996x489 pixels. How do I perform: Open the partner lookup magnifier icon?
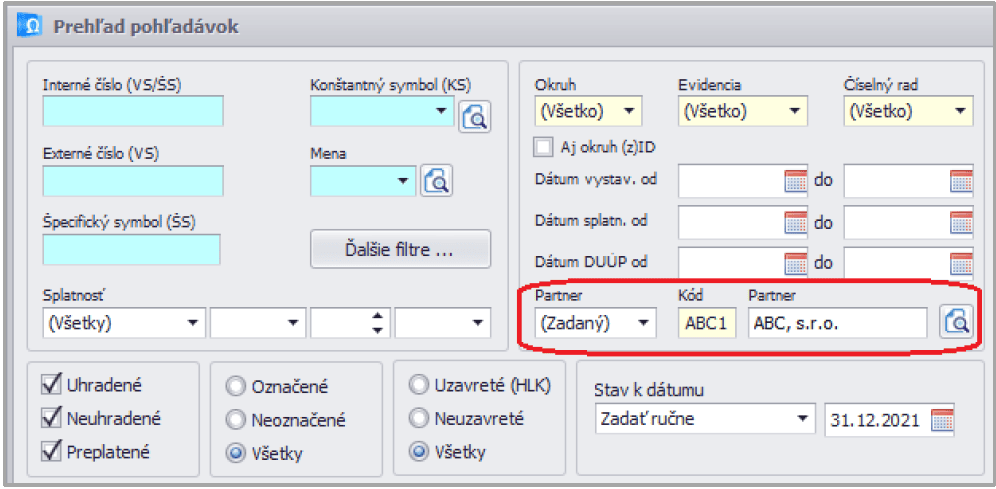point(955,322)
